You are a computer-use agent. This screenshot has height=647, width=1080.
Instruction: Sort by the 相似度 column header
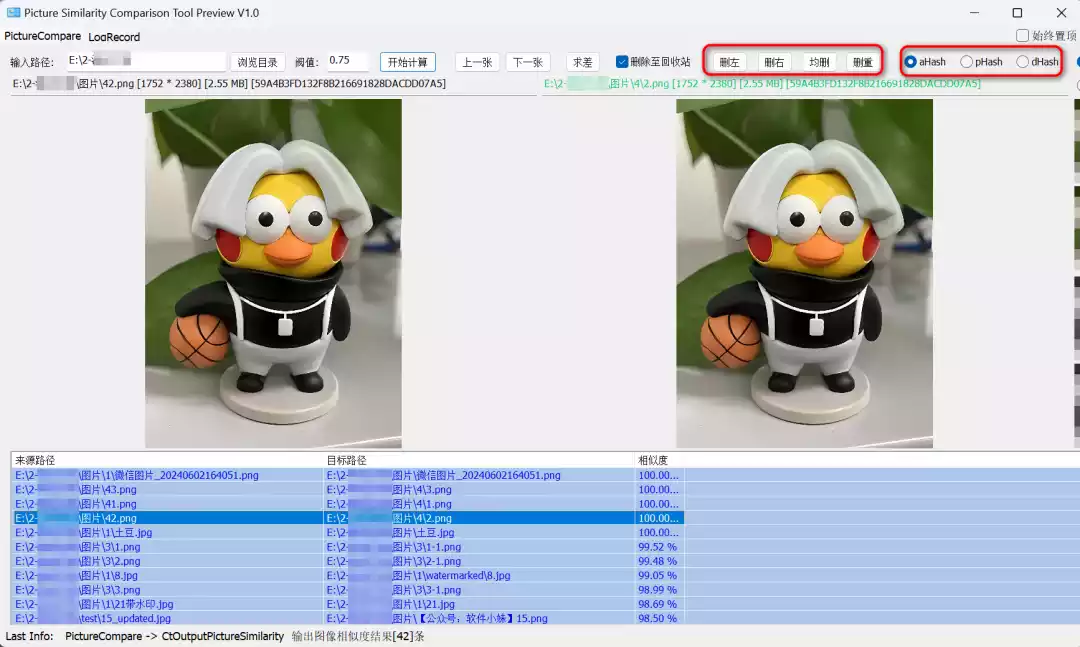click(652, 460)
